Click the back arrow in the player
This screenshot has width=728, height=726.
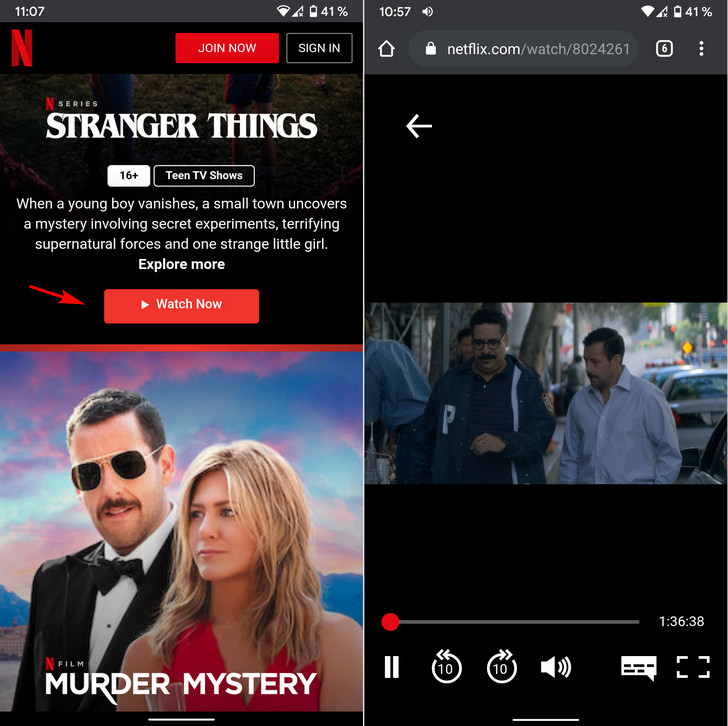419,126
